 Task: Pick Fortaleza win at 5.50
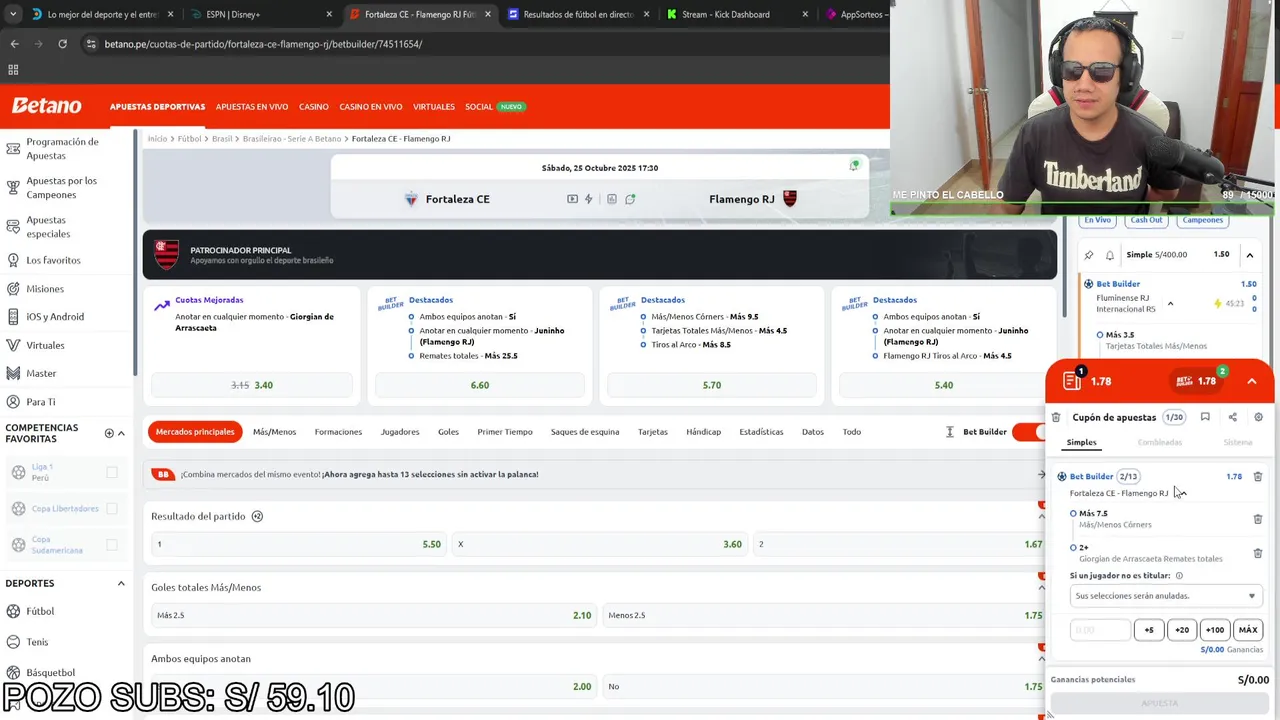tap(299, 544)
